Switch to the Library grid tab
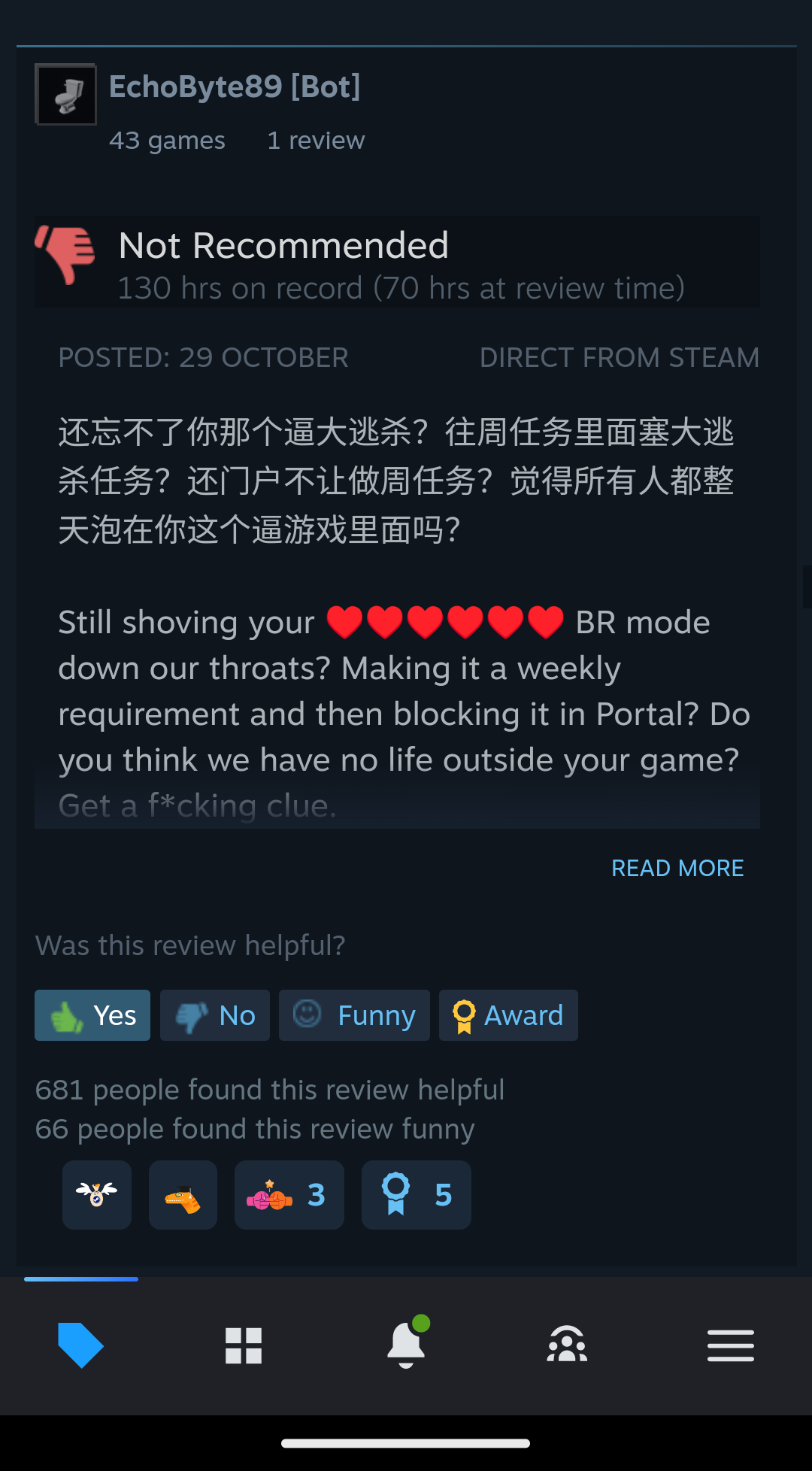The image size is (812, 1471). [244, 1345]
